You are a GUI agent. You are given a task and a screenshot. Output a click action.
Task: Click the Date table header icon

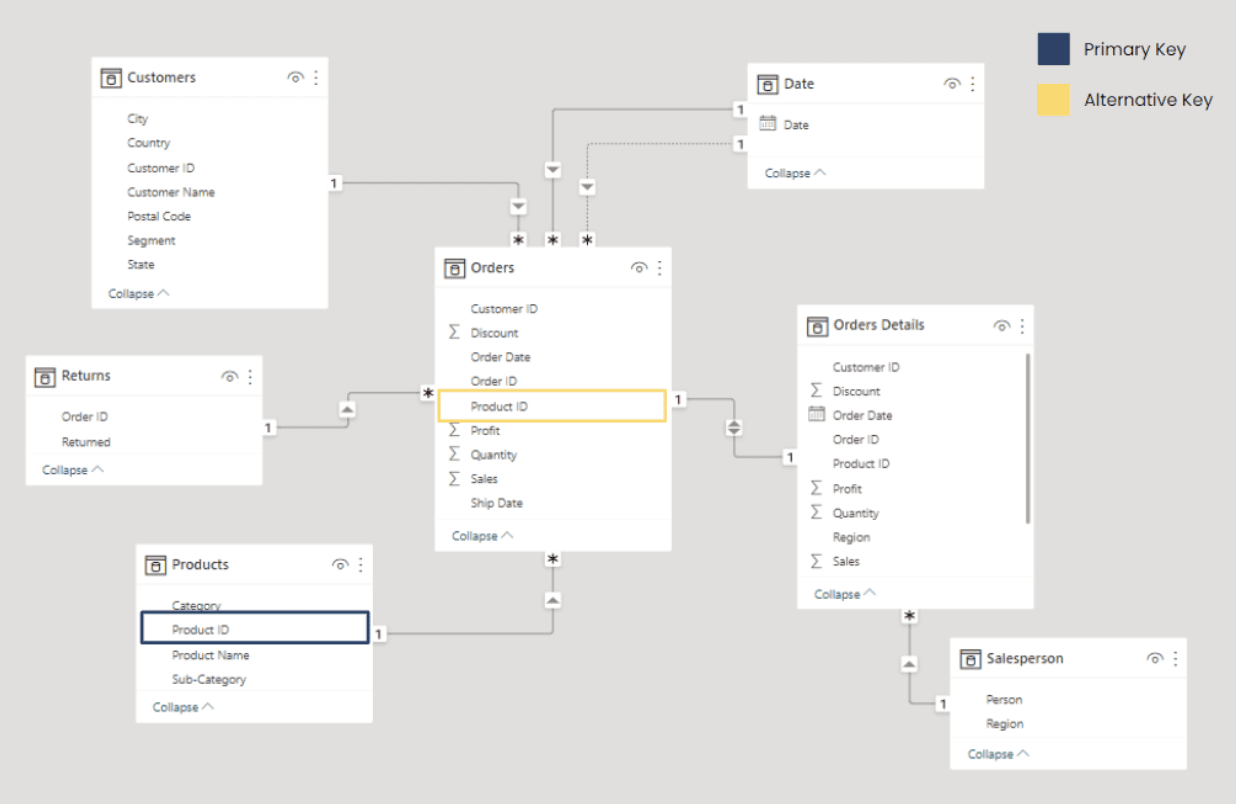click(x=767, y=84)
